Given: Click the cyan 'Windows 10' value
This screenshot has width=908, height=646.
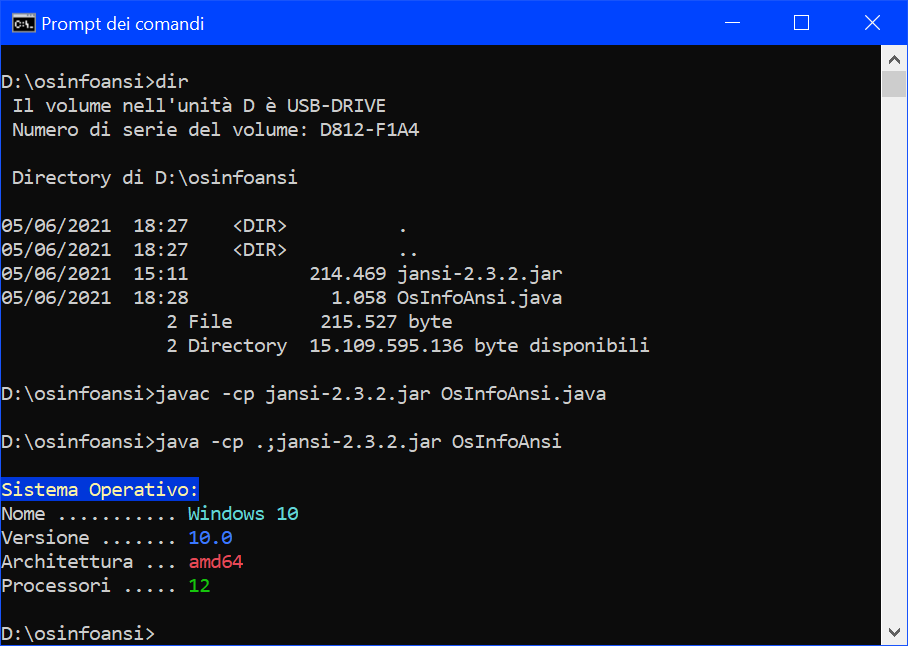Looking at the screenshot, I should 243,513.
